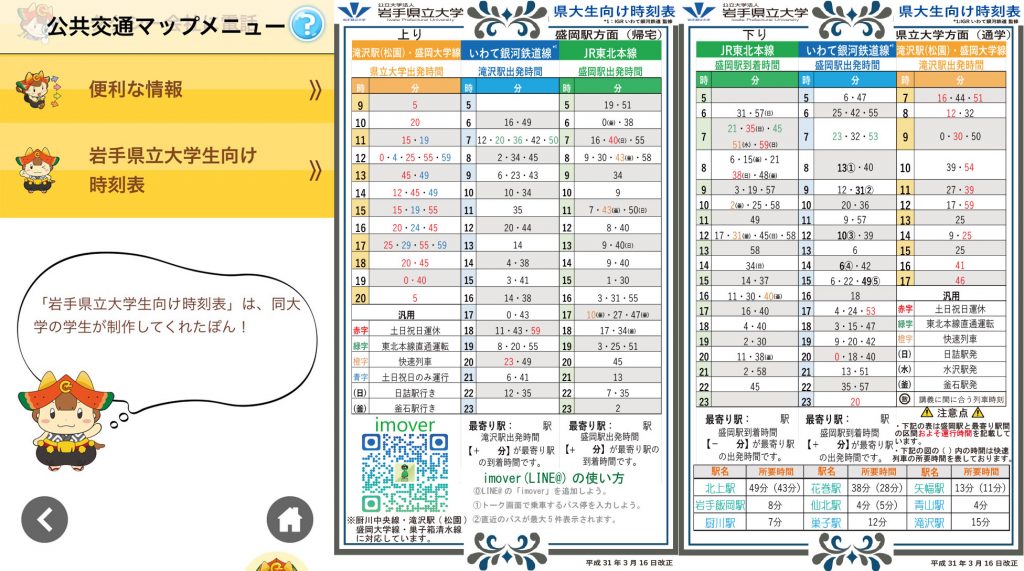The image size is (1024, 571).
Task: Tap mascot icon beside 便利な情報
Action: point(40,90)
